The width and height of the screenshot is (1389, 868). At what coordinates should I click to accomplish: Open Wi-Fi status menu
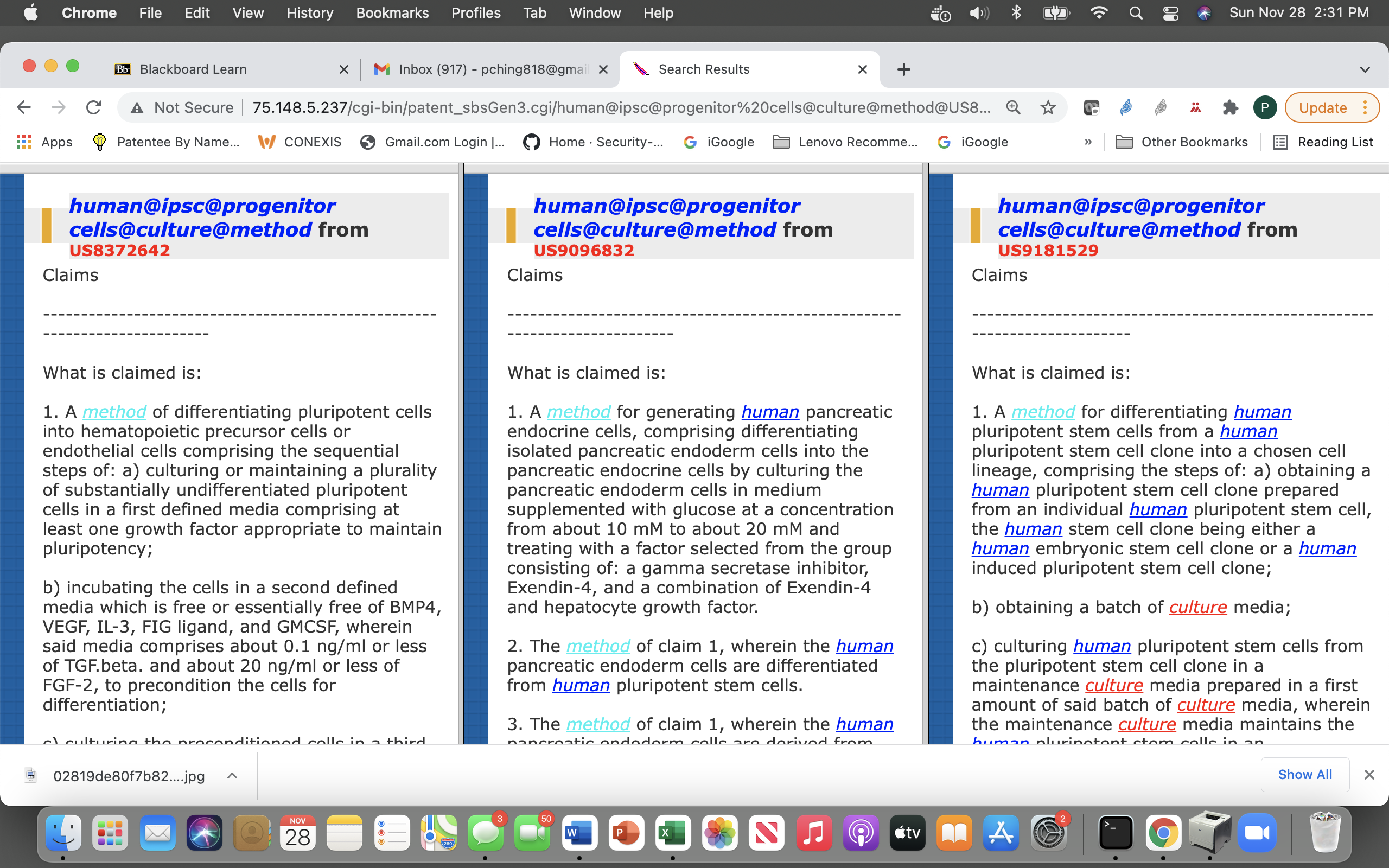pos(1099,12)
